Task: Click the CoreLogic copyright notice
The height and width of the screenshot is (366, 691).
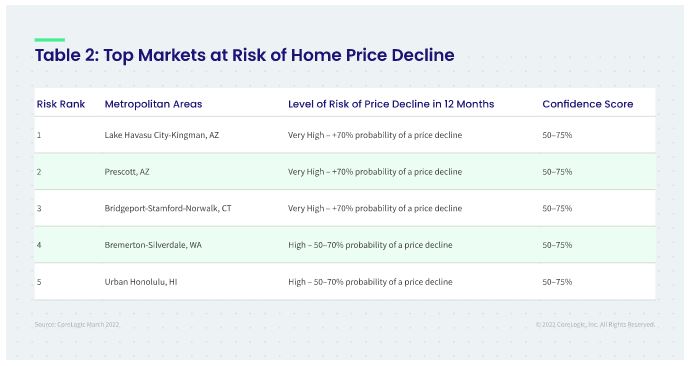Action: tap(595, 325)
